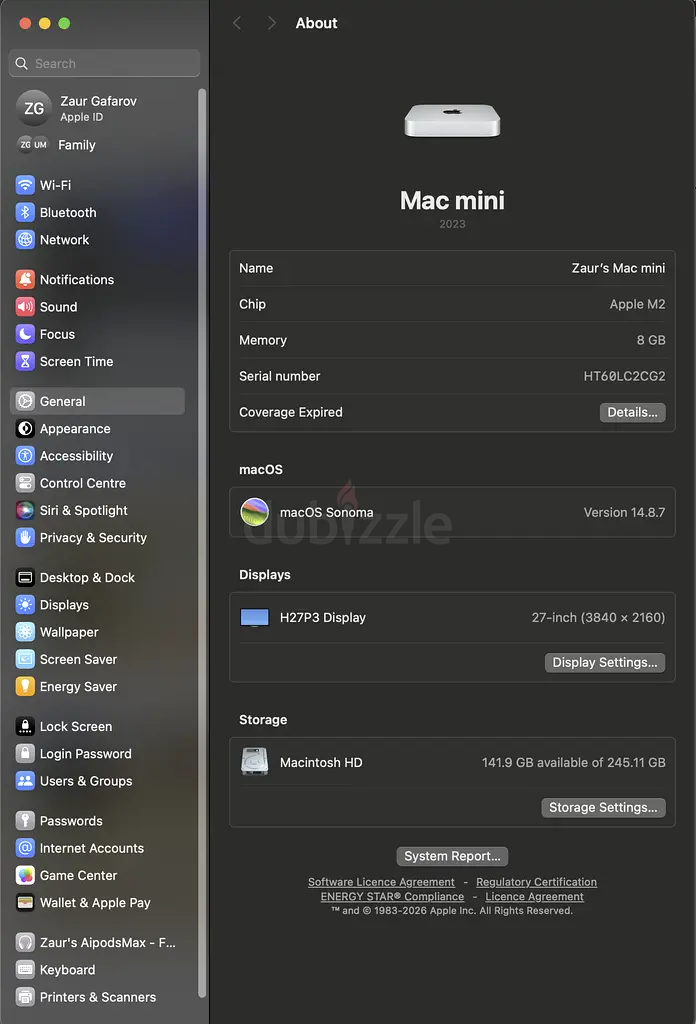Open Bluetooth settings icon
Screen dimensions: 696x1024
tap(25, 212)
